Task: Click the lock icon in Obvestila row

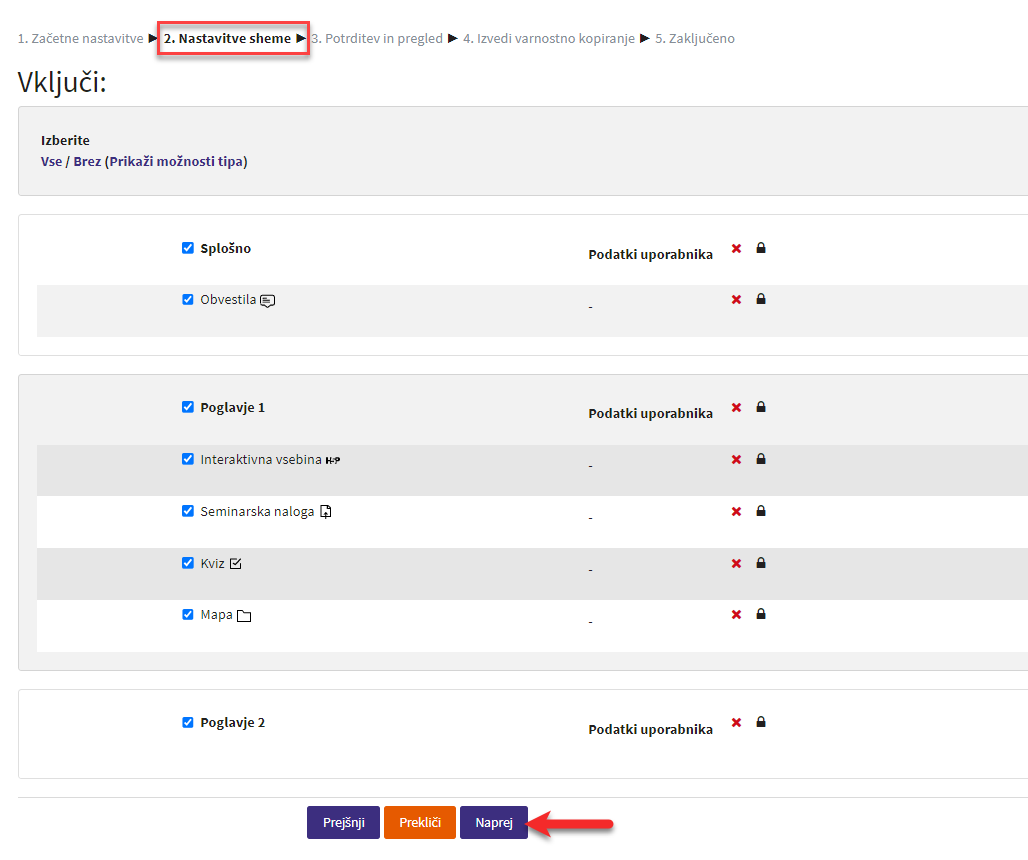Action: click(761, 299)
